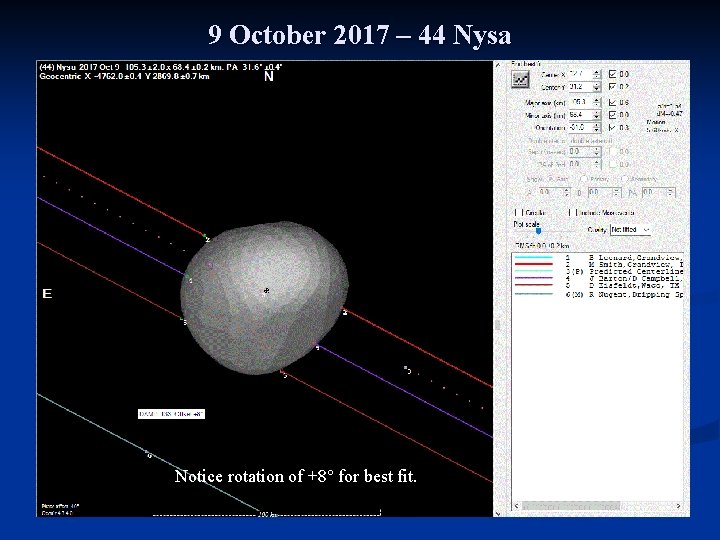Select the 6(M) Nugent, Dripping Springs row

tap(598, 294)
